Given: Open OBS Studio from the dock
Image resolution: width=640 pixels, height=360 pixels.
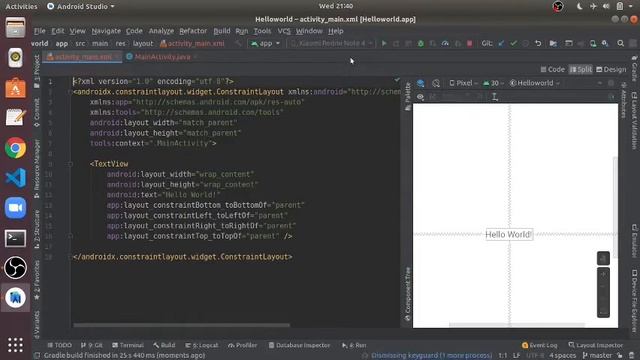Looking at the screenshot, I should 16,268.
